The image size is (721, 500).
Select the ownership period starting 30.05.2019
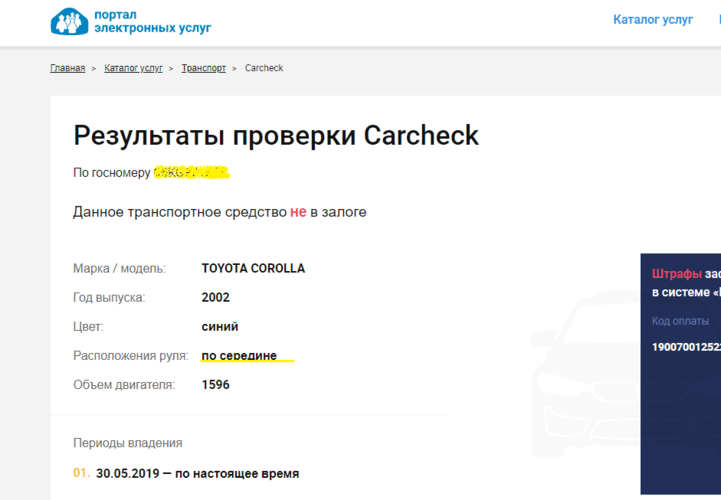[x=197, y=474]
